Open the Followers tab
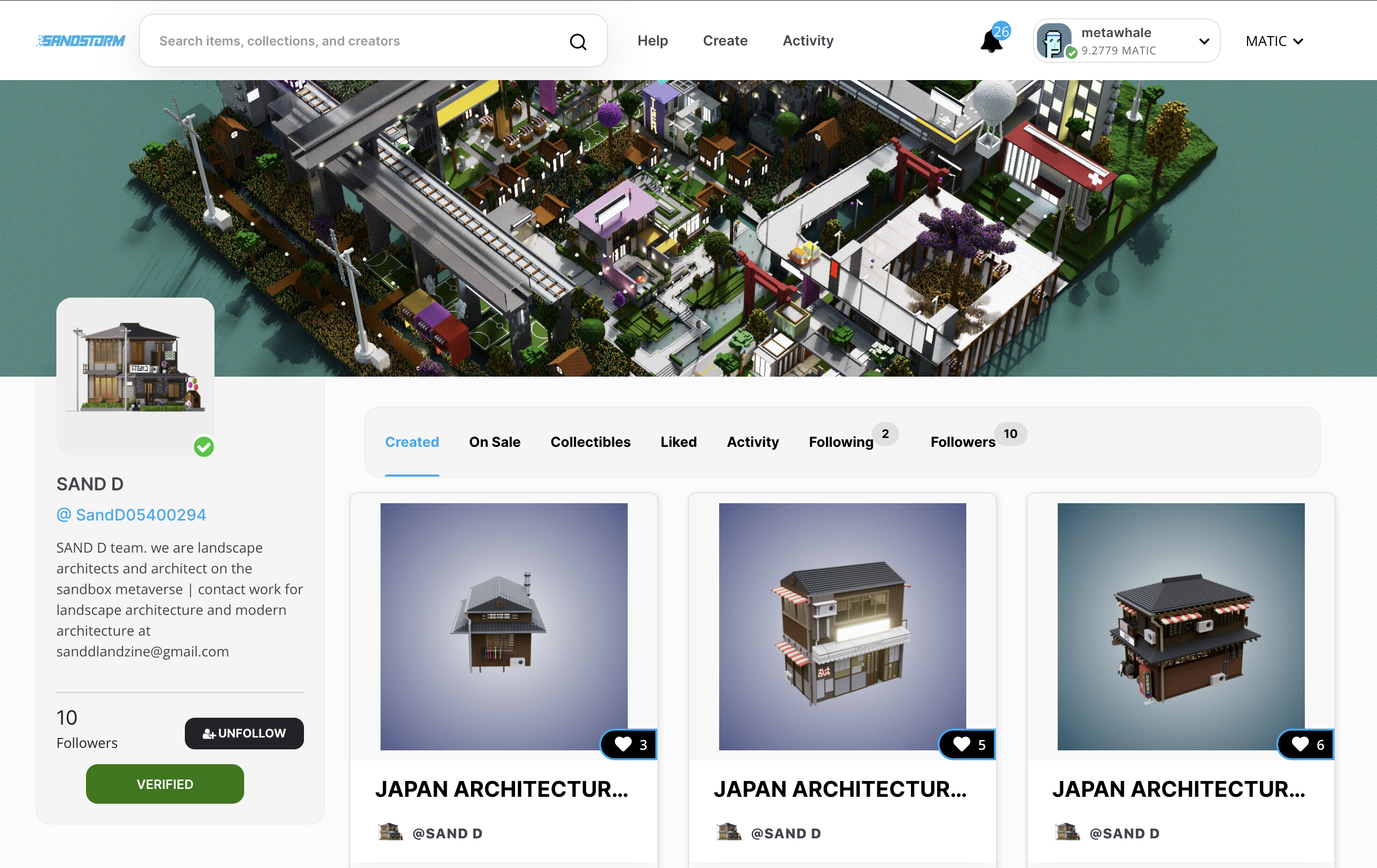Image resolution: width=1377 pixels, height=868 pixels. 963,442
